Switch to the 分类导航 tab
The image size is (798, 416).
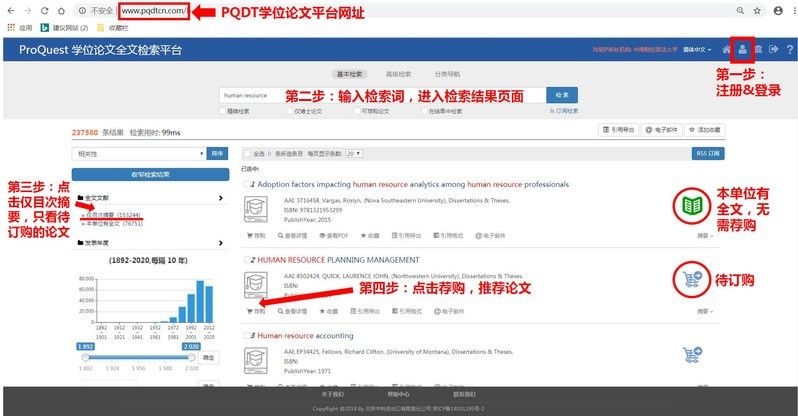[447, 74]
